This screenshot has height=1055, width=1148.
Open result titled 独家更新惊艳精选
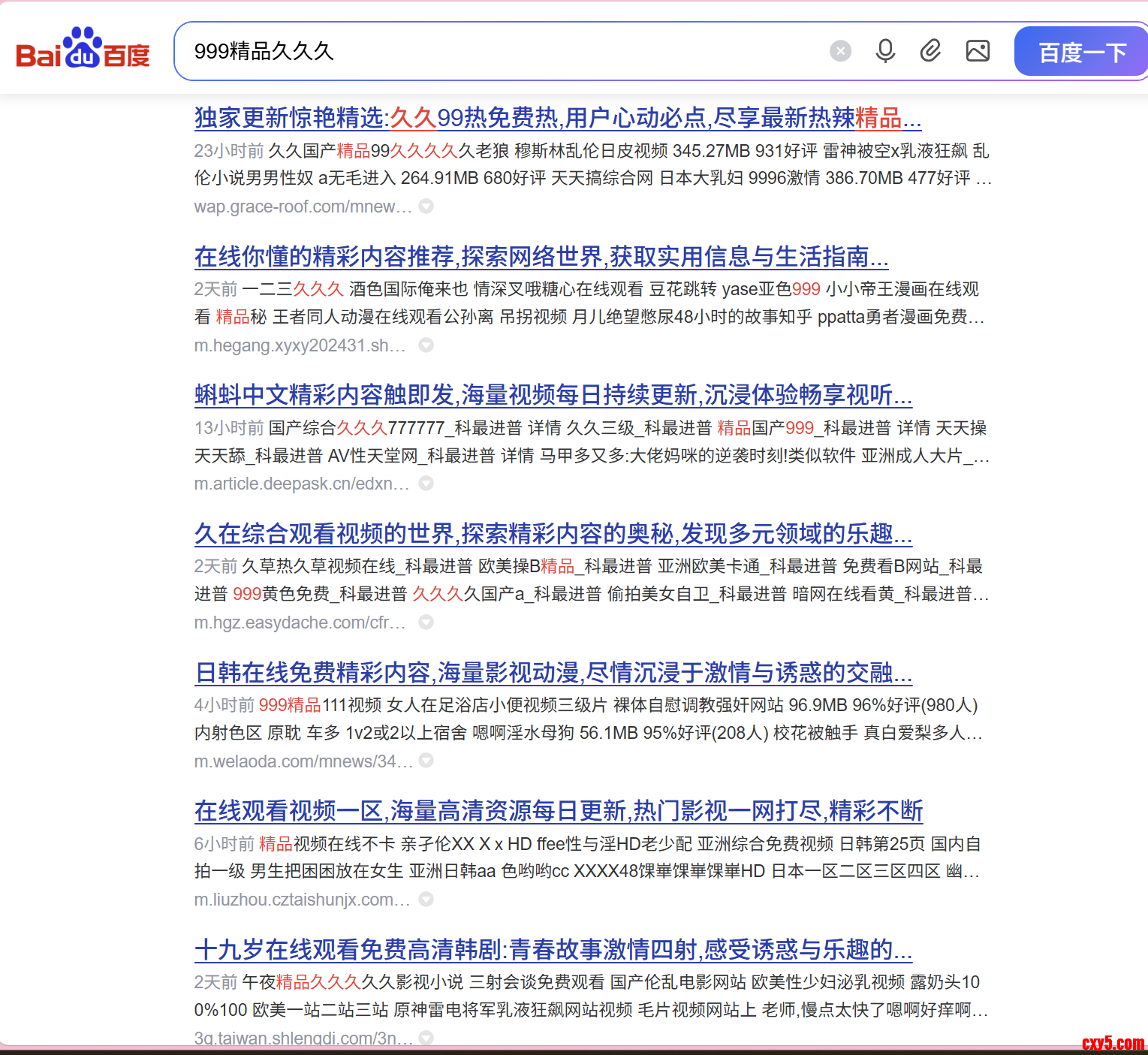point(558,118)
